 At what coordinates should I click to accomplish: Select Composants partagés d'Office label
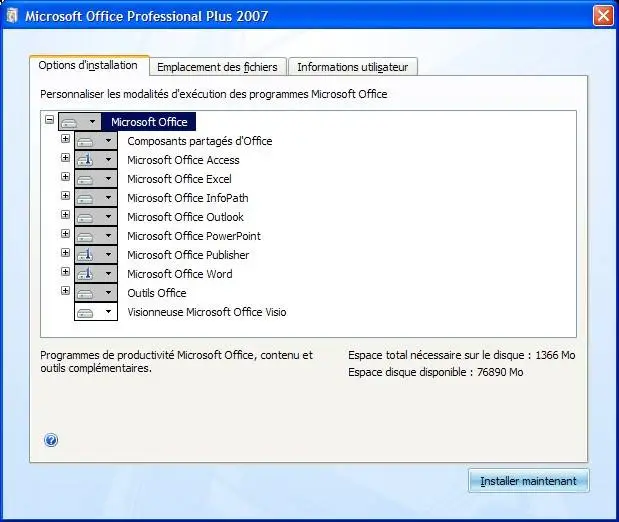point(200,141)
